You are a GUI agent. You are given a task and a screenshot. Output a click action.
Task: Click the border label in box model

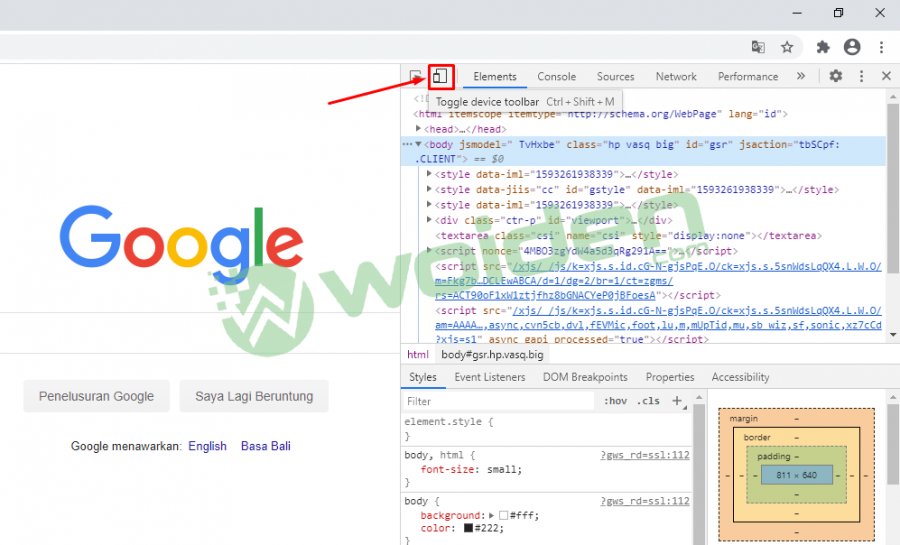[757, 437]
